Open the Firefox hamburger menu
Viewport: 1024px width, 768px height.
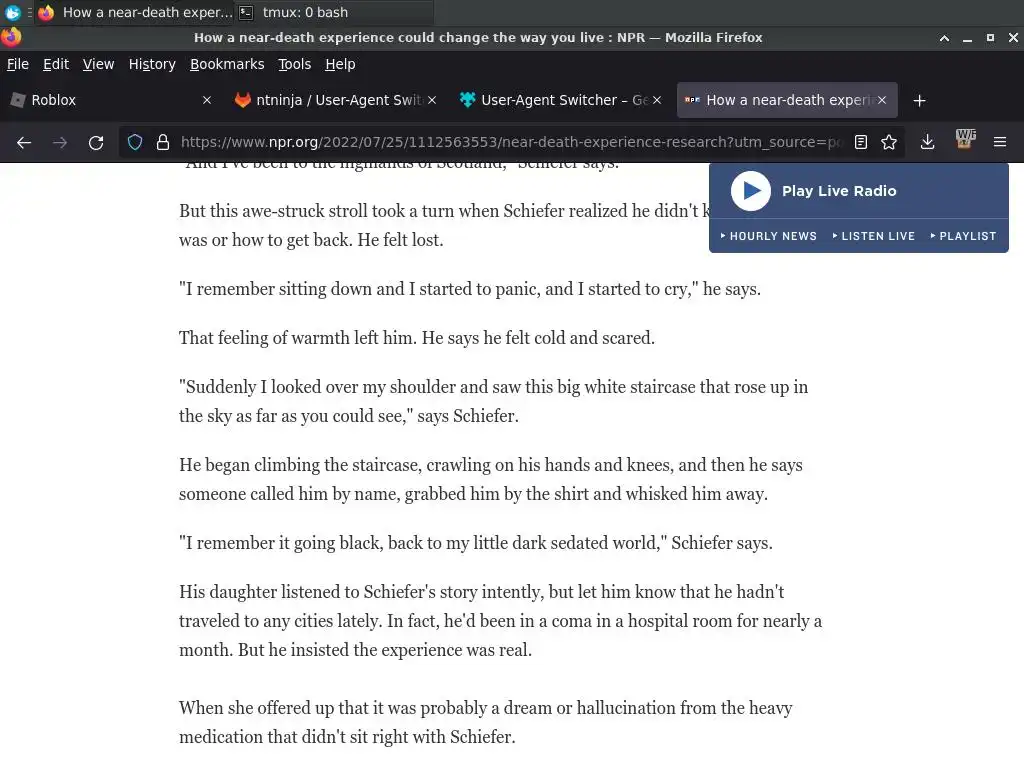pos(1000,142)
